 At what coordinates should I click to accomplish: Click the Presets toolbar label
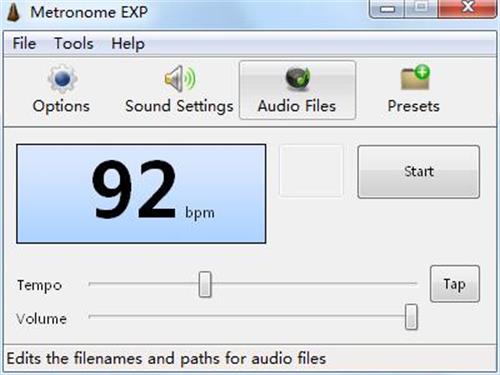pyautogui.click(x=414, y=106)
